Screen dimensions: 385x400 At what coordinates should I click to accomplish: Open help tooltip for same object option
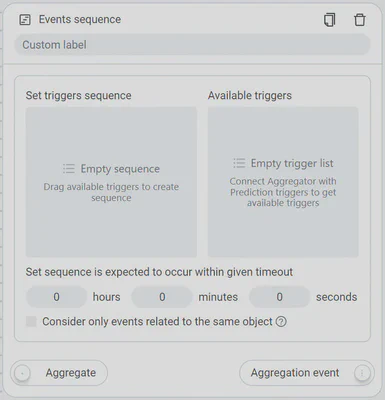(281, 322)
